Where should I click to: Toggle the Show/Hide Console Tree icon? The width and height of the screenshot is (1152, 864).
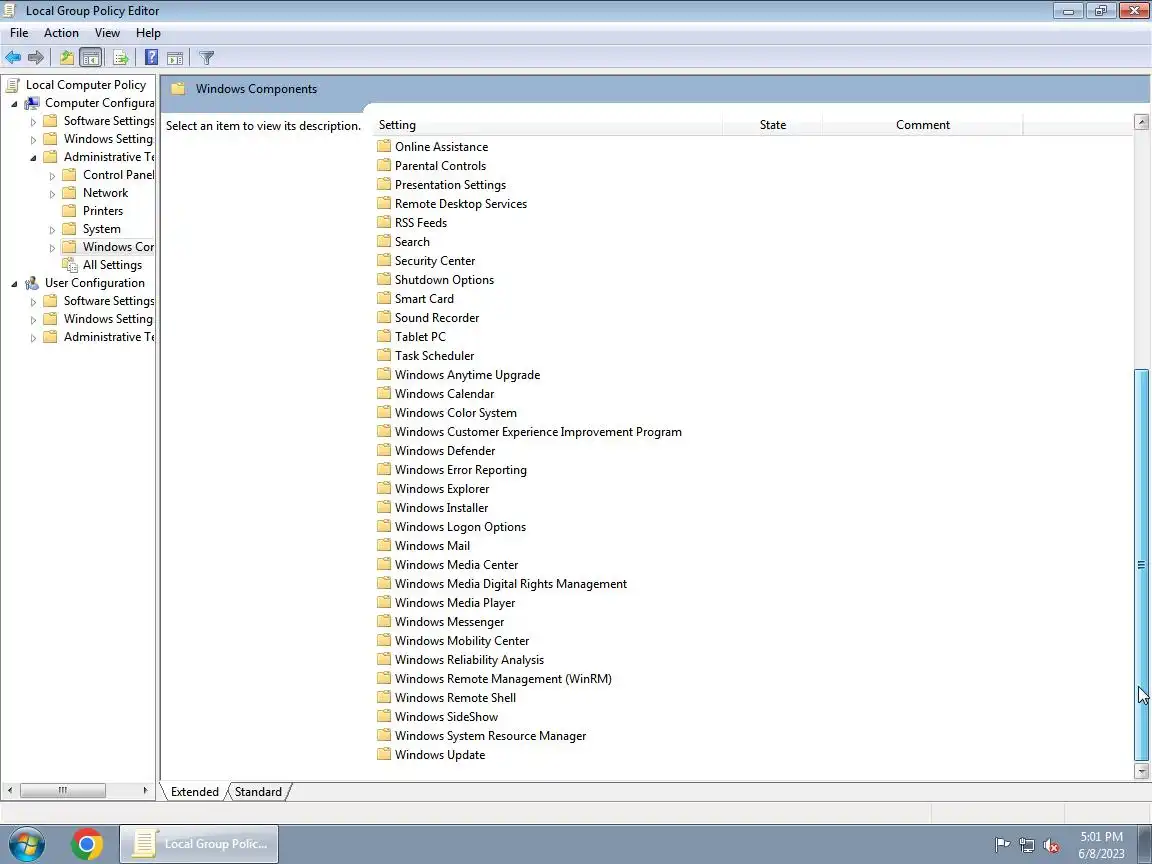pos(90,57)
